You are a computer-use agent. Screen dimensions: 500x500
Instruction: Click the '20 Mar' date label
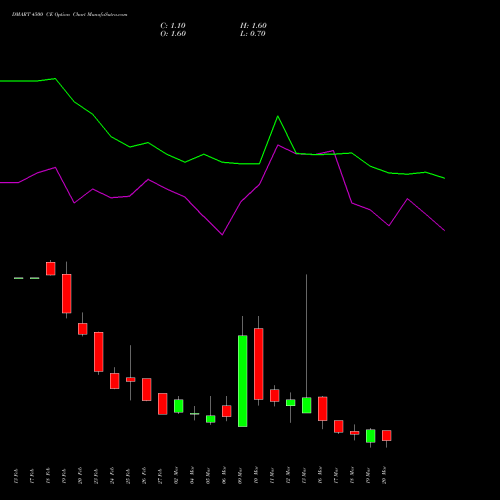(384, 475)
